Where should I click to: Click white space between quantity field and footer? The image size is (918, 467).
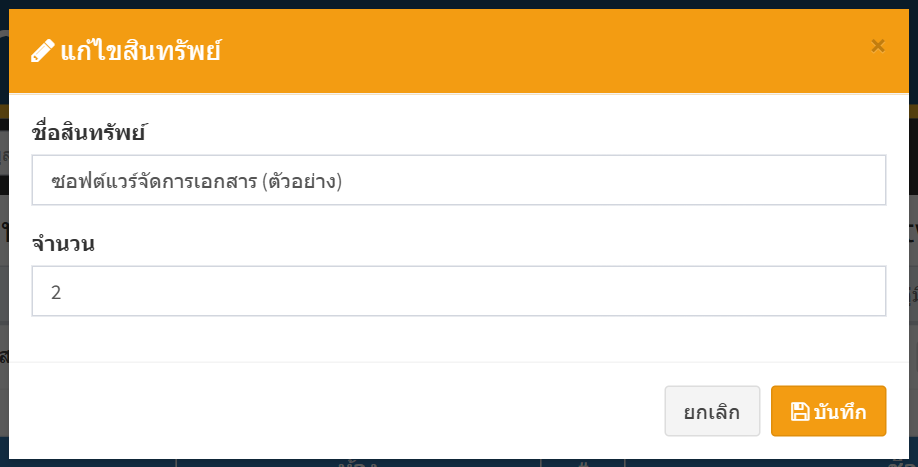click(458, 339)
